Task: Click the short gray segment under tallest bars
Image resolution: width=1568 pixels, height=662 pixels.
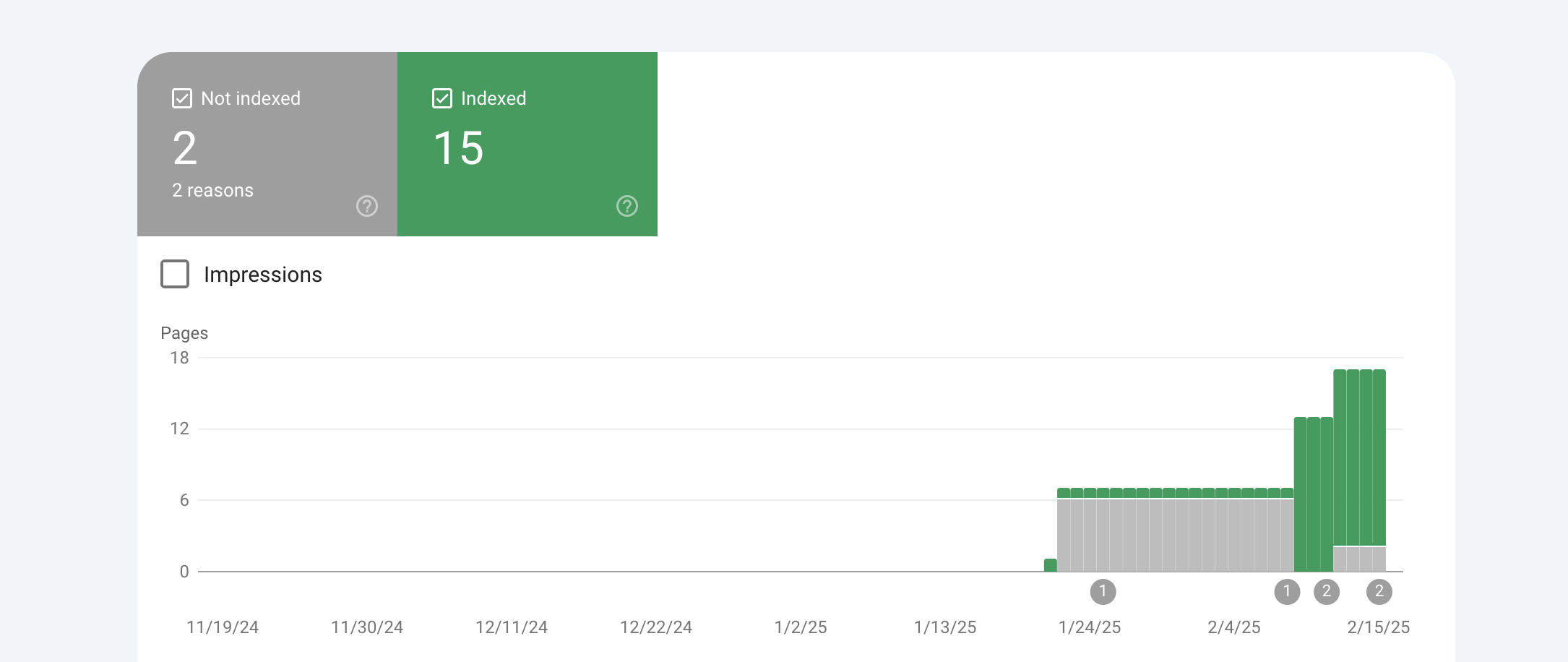Action: [x=1359, y=559]
